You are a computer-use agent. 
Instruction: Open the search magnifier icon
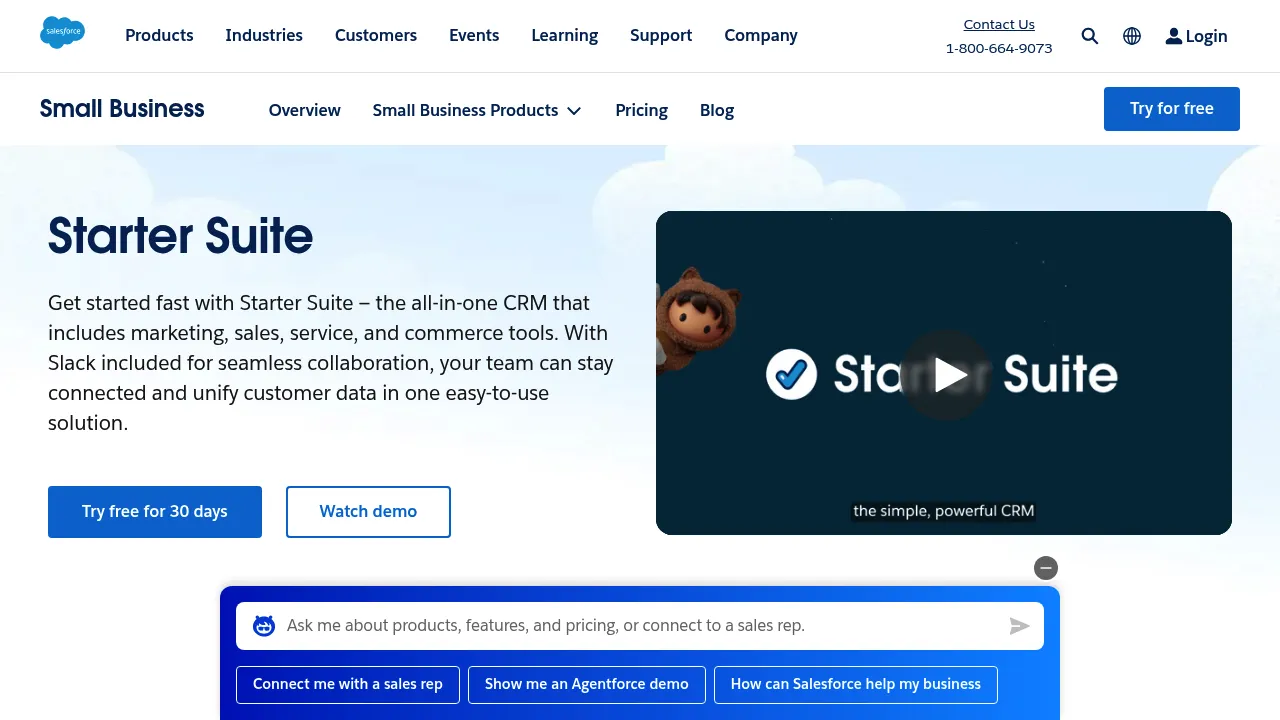(x=1090, y=36)
